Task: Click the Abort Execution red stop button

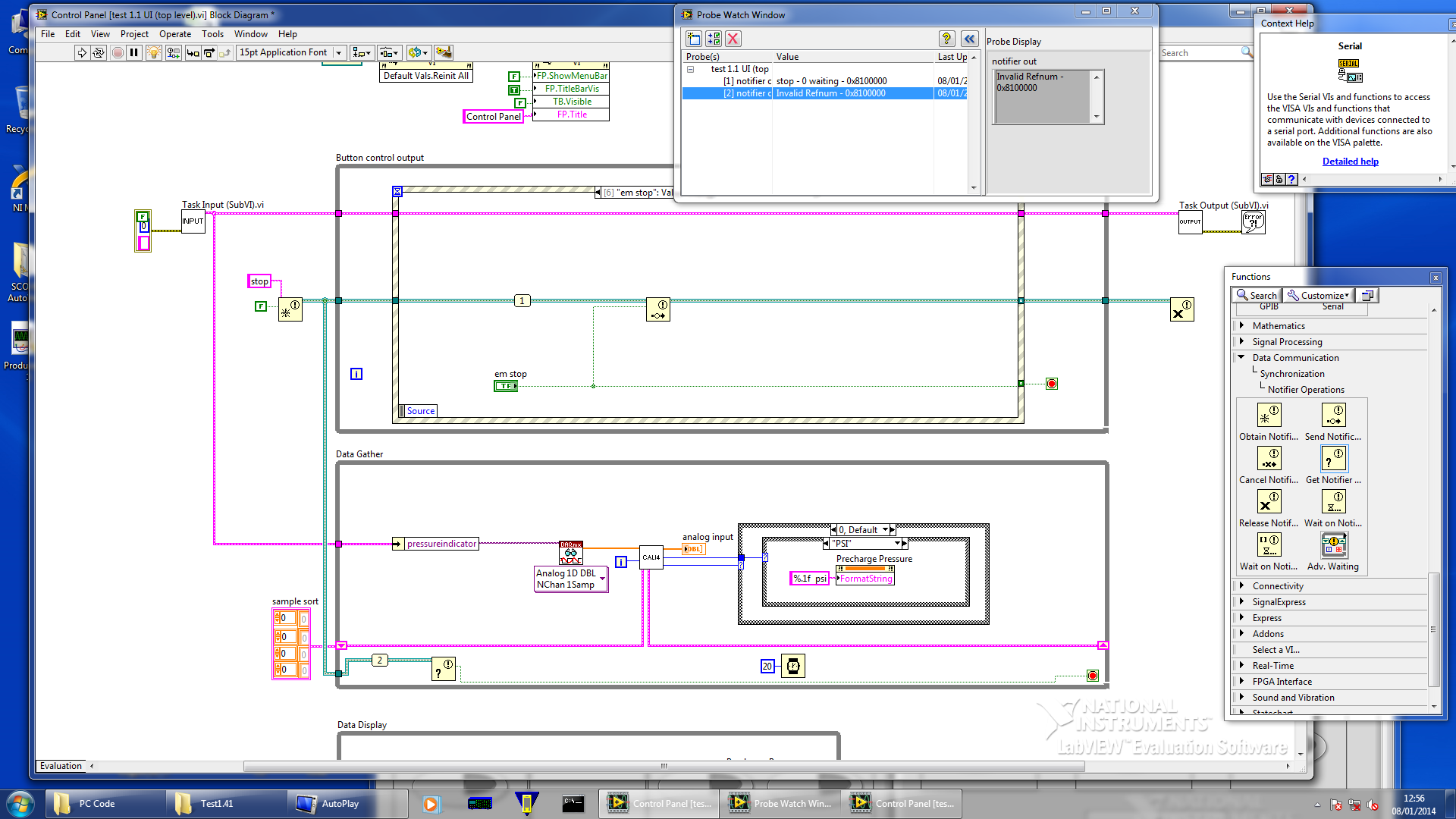Action: pos(118,52)
